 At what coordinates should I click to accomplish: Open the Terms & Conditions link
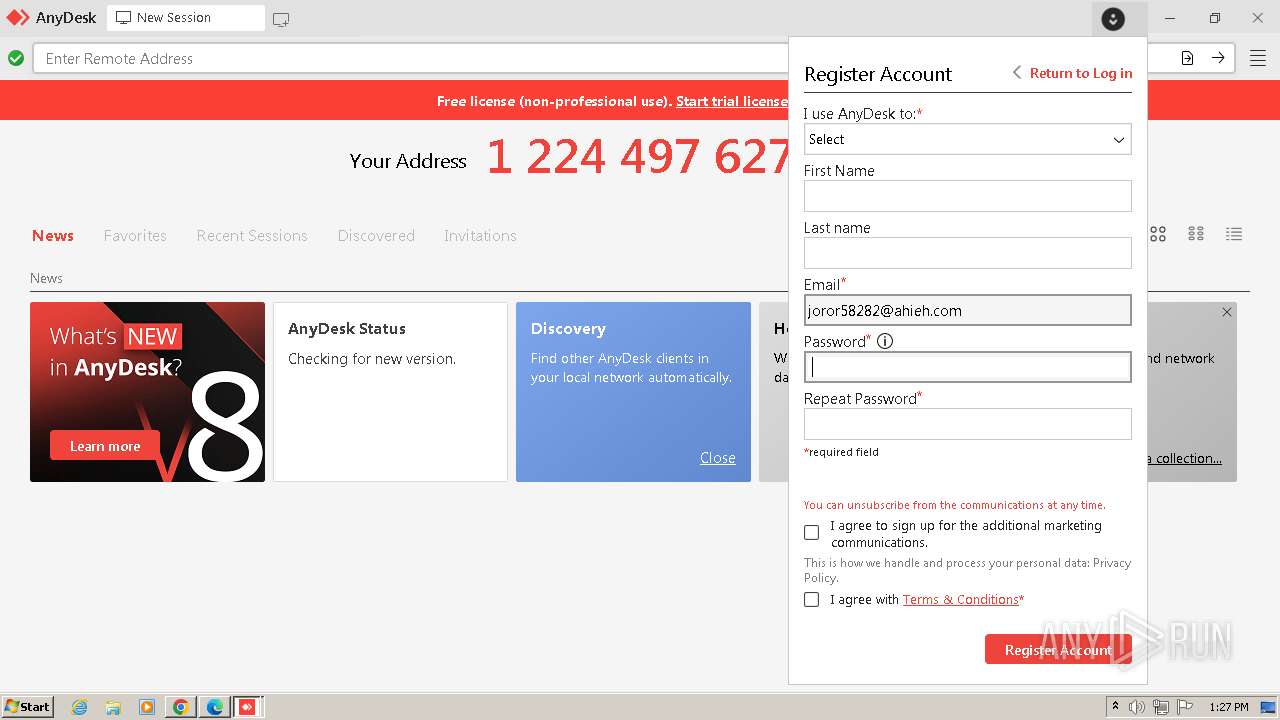coord(961,600)
